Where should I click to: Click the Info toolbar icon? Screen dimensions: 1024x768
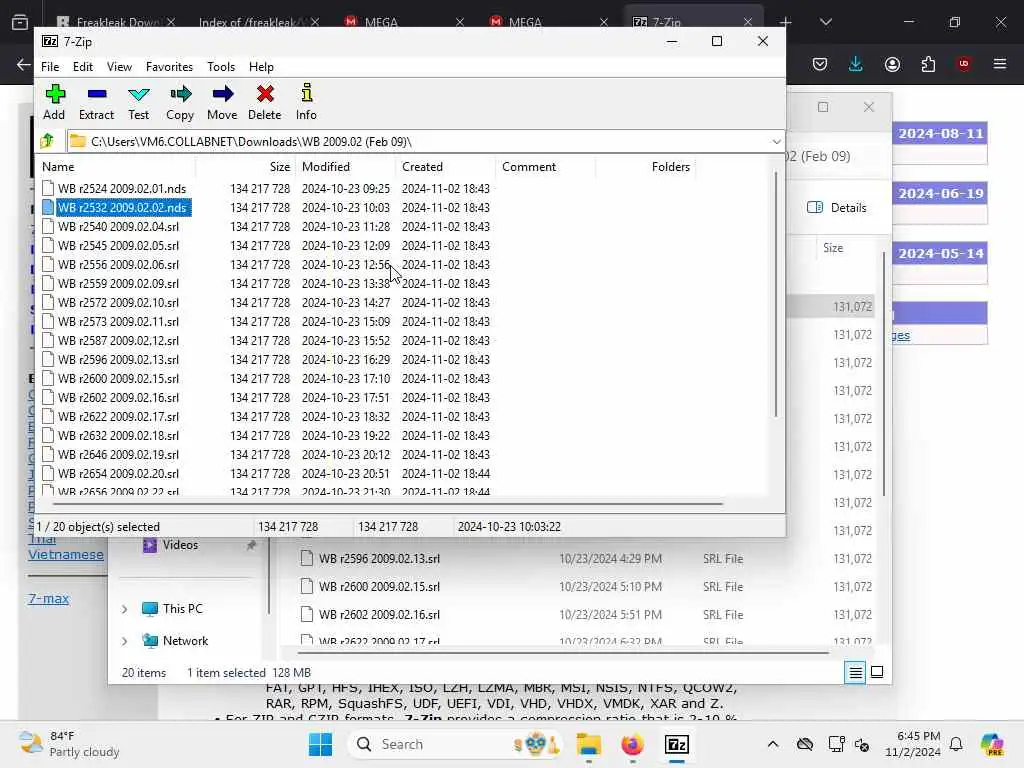[306, 103]
